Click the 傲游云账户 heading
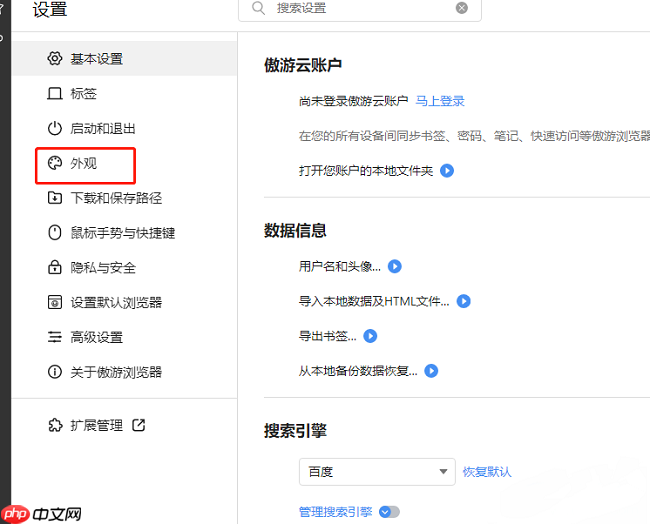This screenshot has height=524, width=650. [303, 65]
